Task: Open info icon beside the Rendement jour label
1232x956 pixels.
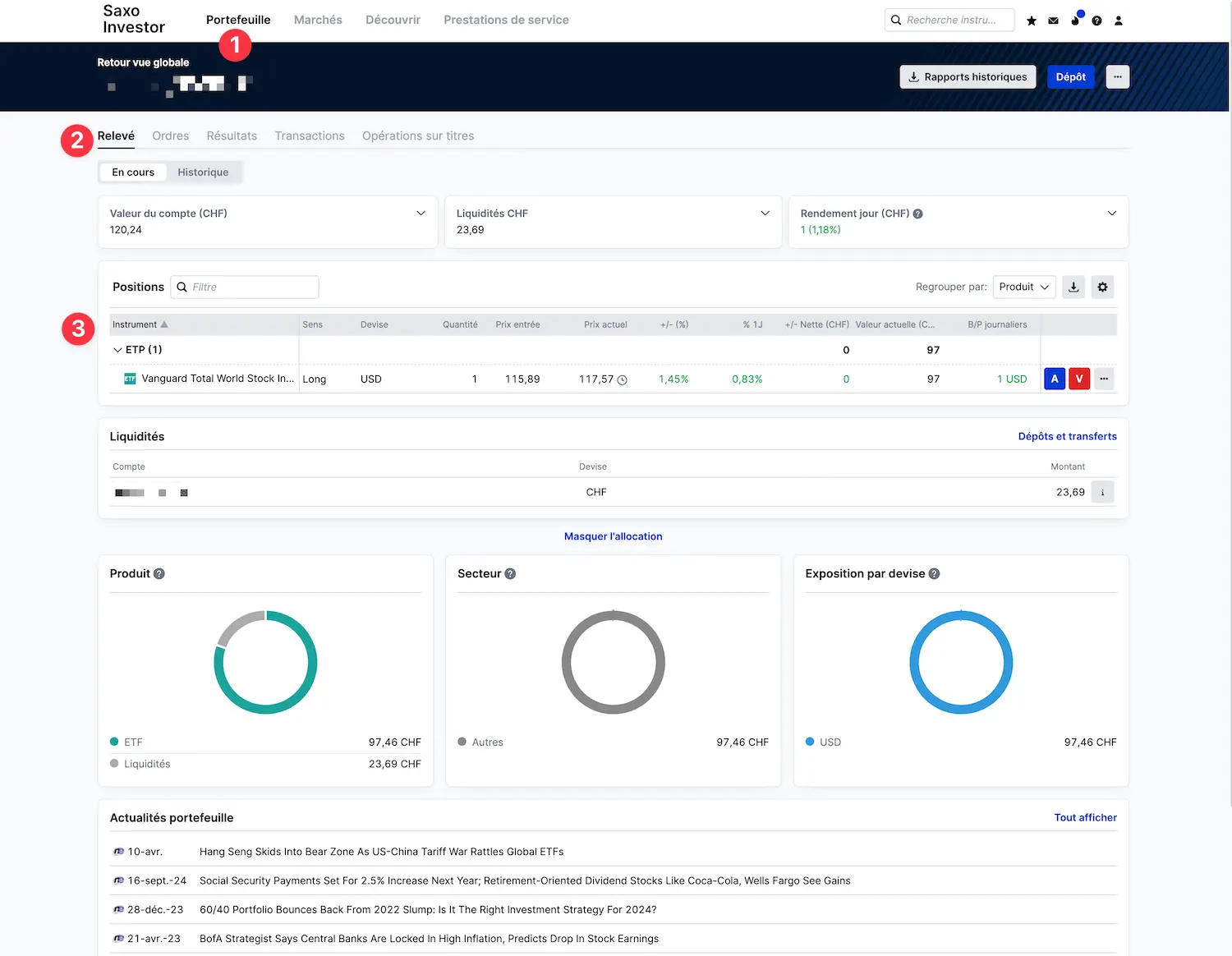Action: pyautogui.click(x=918, y=214)
